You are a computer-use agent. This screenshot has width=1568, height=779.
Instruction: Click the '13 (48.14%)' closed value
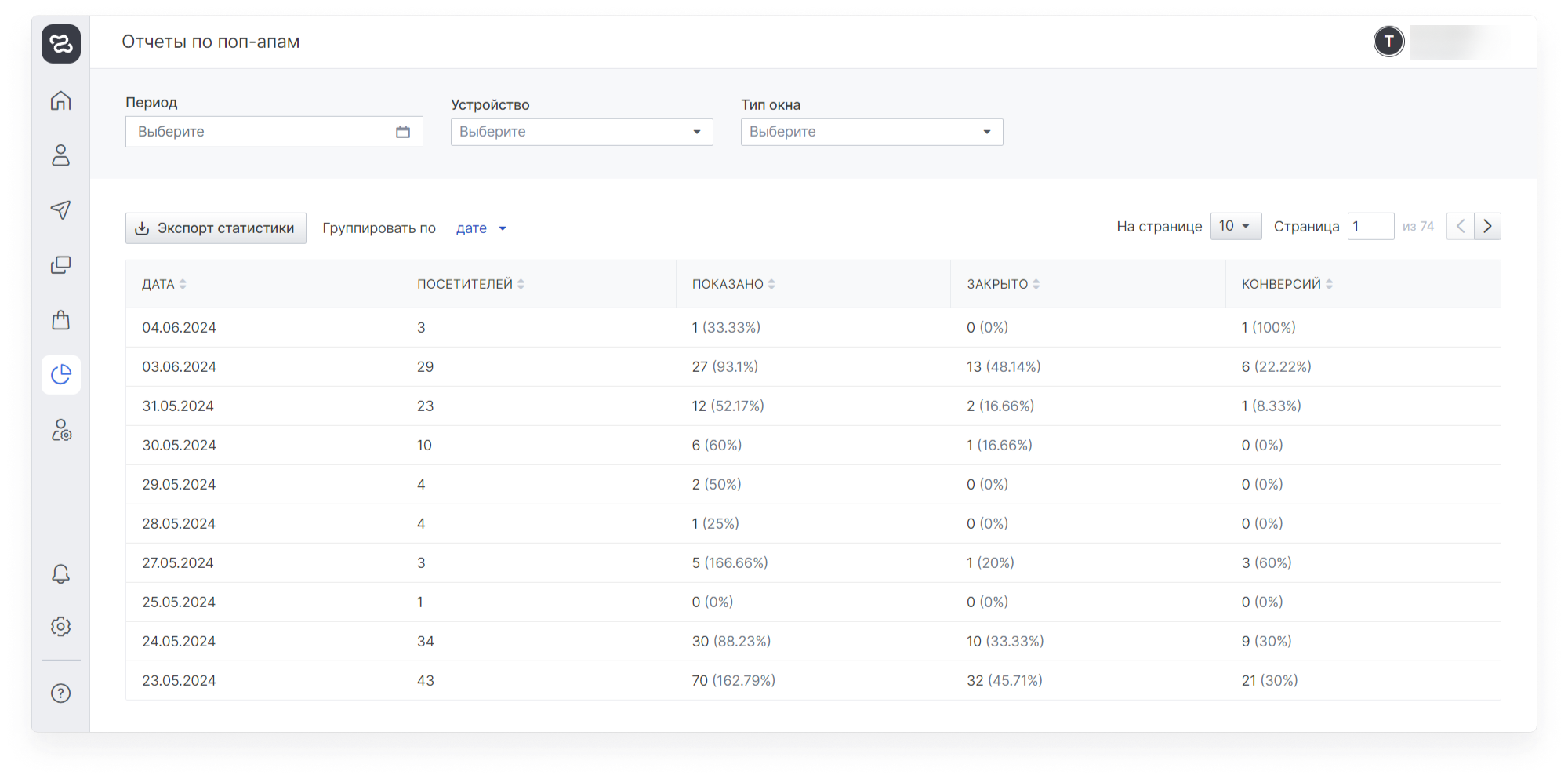[x=1004, y=366]
